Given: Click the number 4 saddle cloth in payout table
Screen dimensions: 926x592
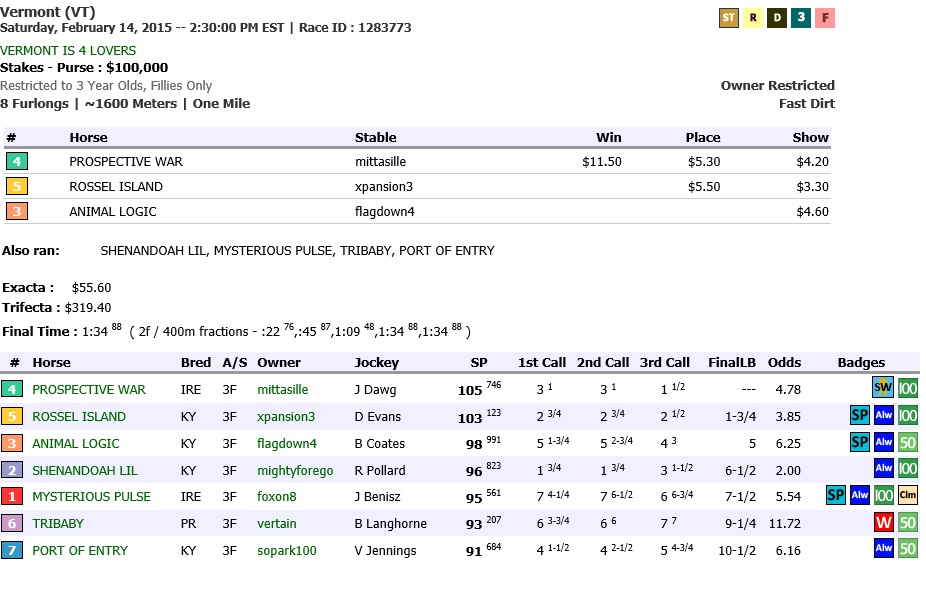Looking at the screenshot, I should click(x=17, y=161).
